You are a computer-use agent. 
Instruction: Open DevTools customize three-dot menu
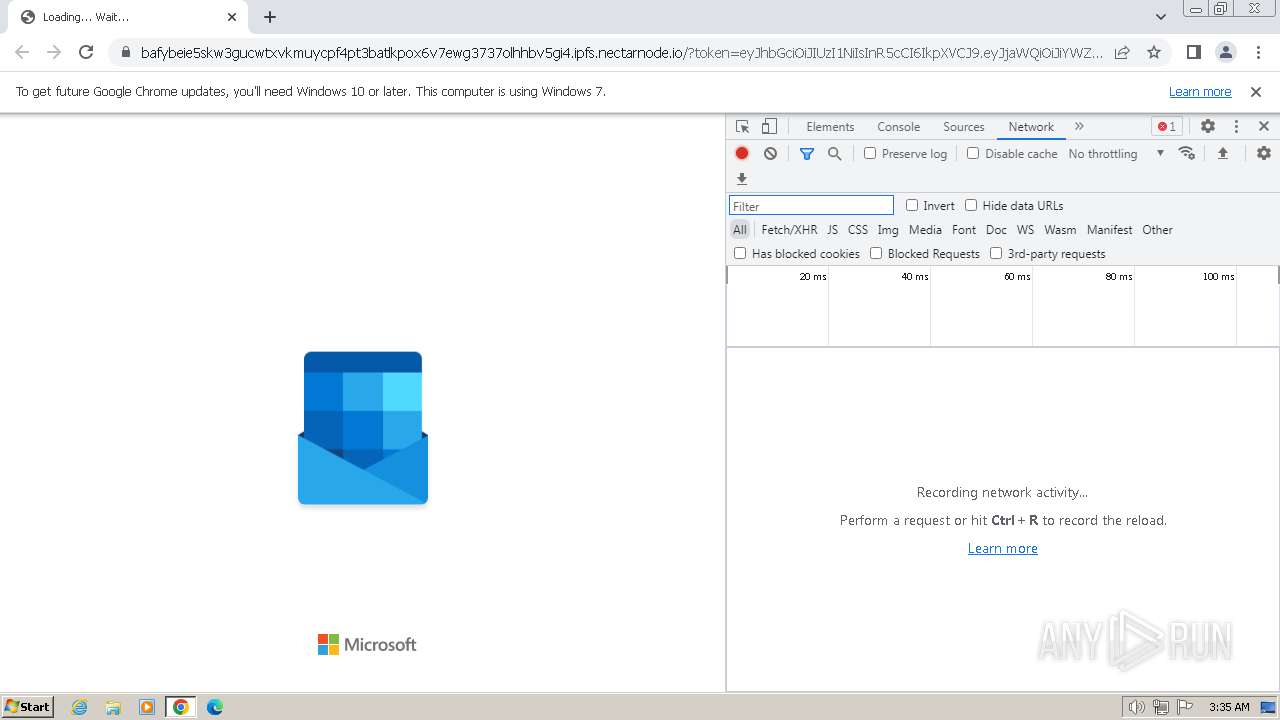tap(1236, 127)
